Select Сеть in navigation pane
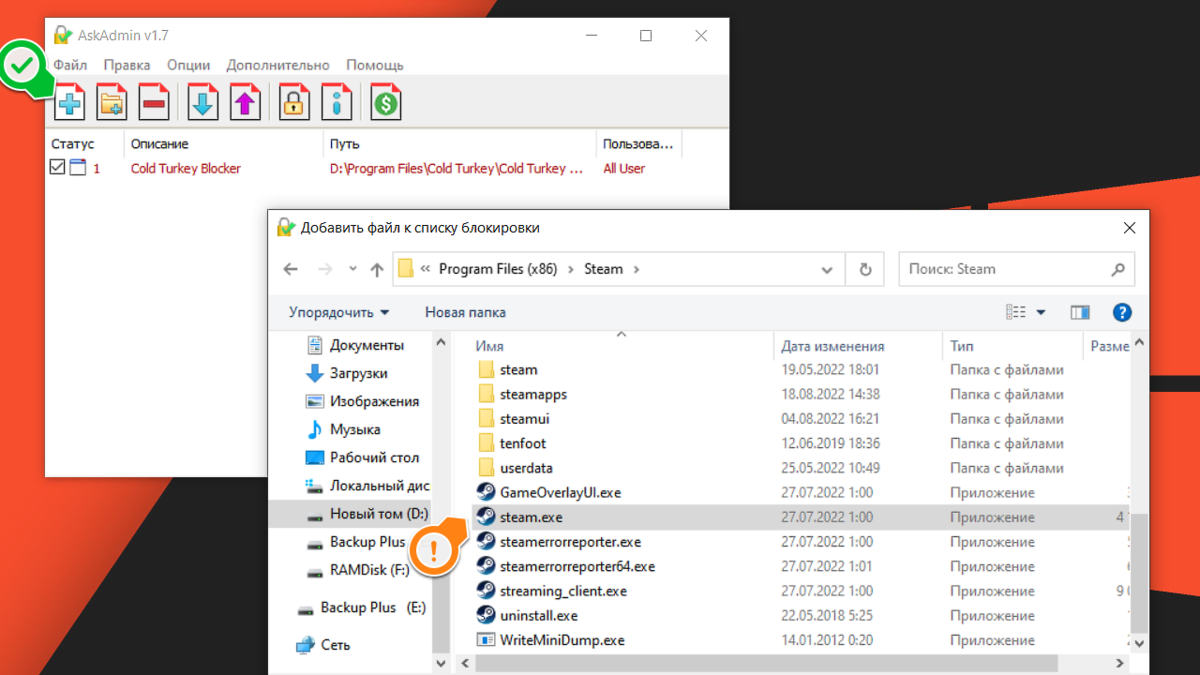This screenshot has height=675, width=1200. coord(323,645)
